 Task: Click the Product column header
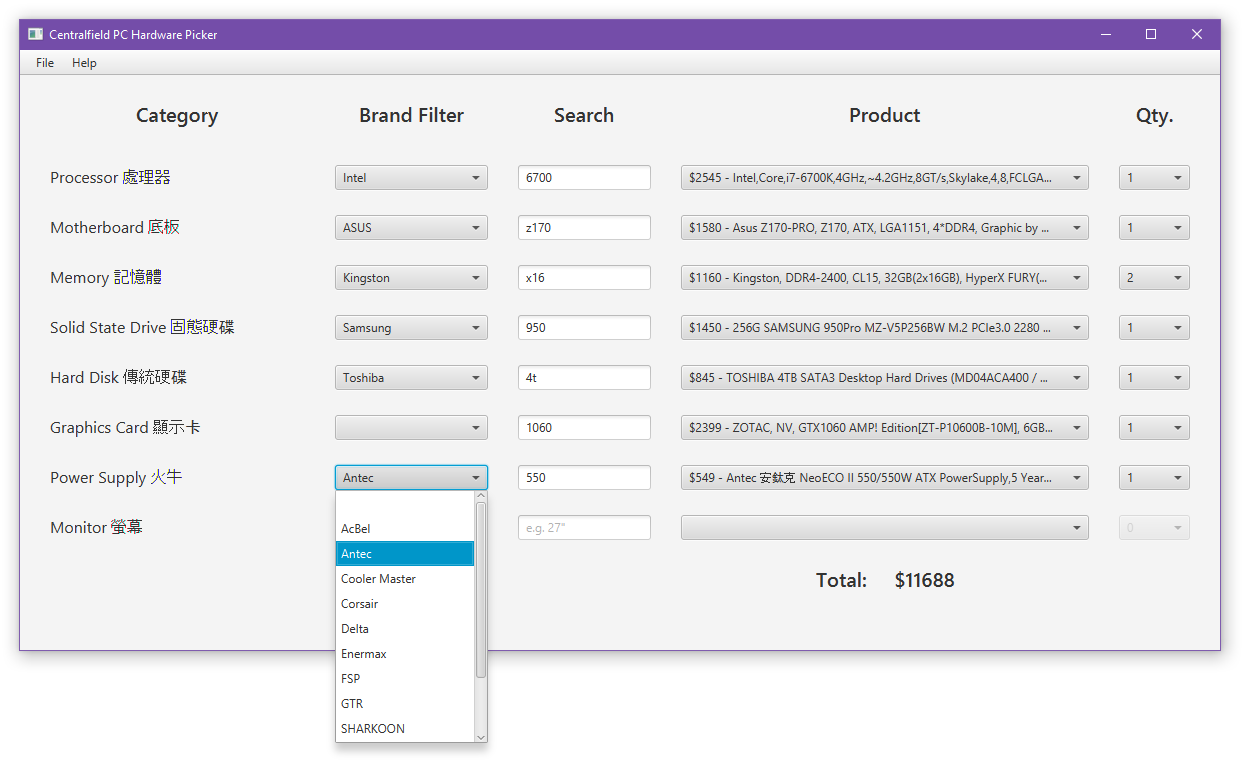coord(885,115)
